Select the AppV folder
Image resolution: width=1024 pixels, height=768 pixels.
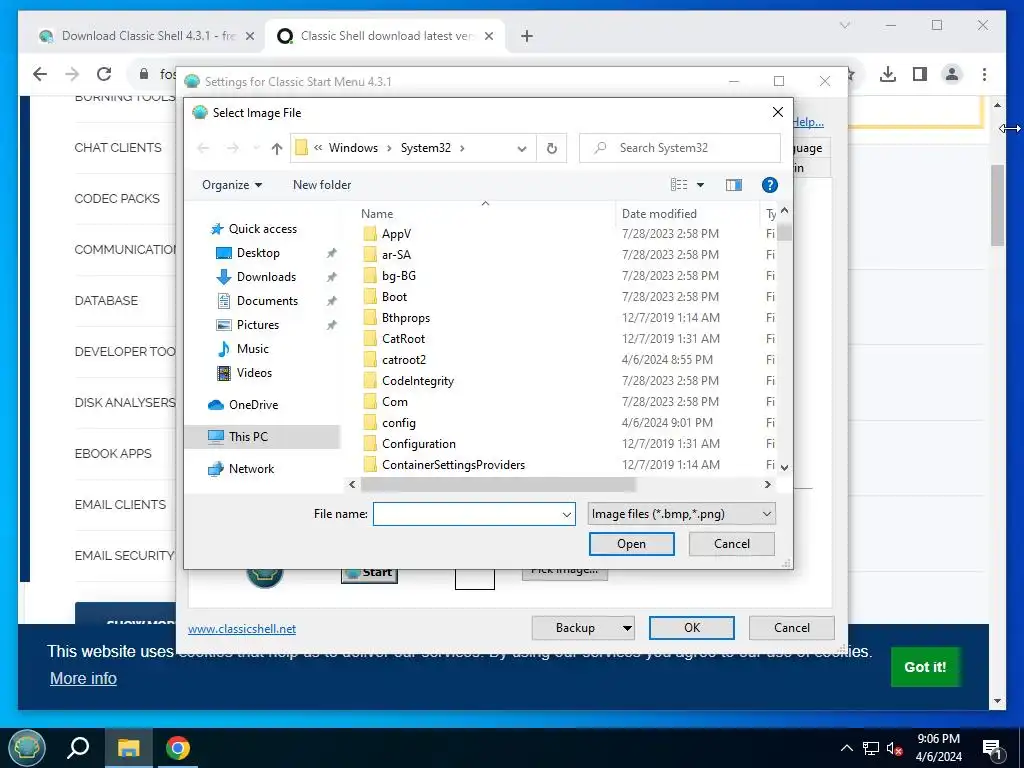[396, 234]
